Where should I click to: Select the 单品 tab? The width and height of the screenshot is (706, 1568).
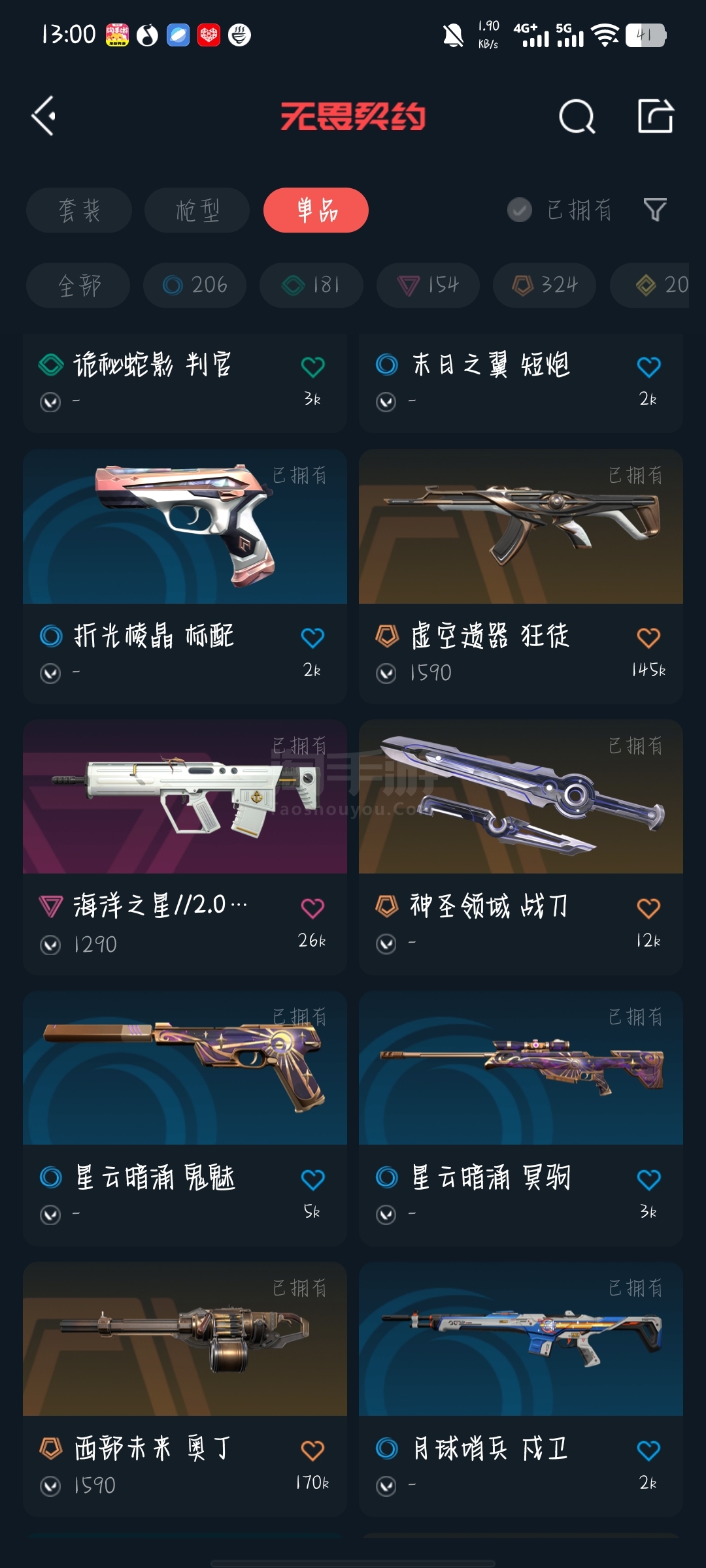pos(316,210)
